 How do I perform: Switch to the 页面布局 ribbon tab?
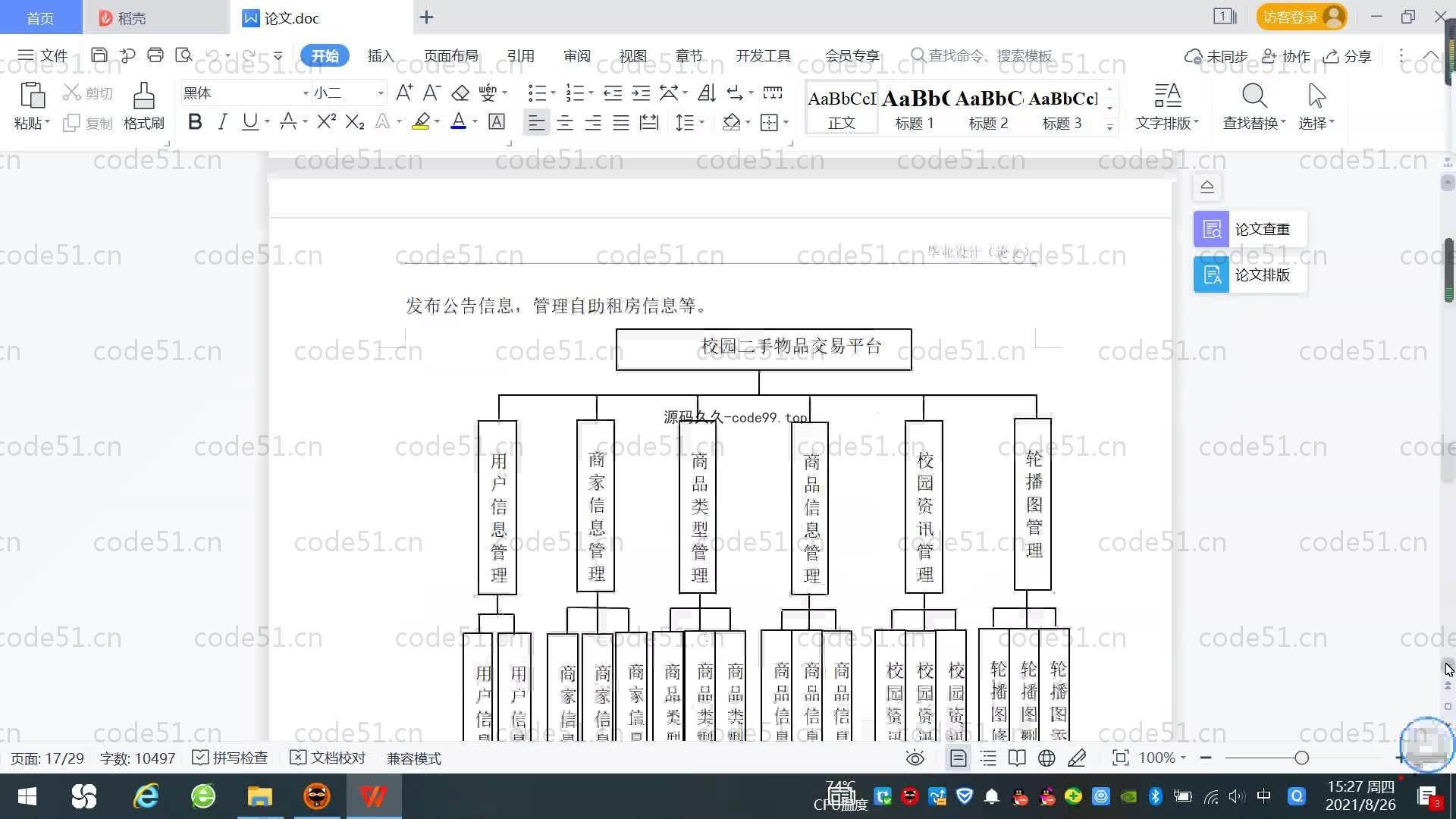[x=450, y=55]
